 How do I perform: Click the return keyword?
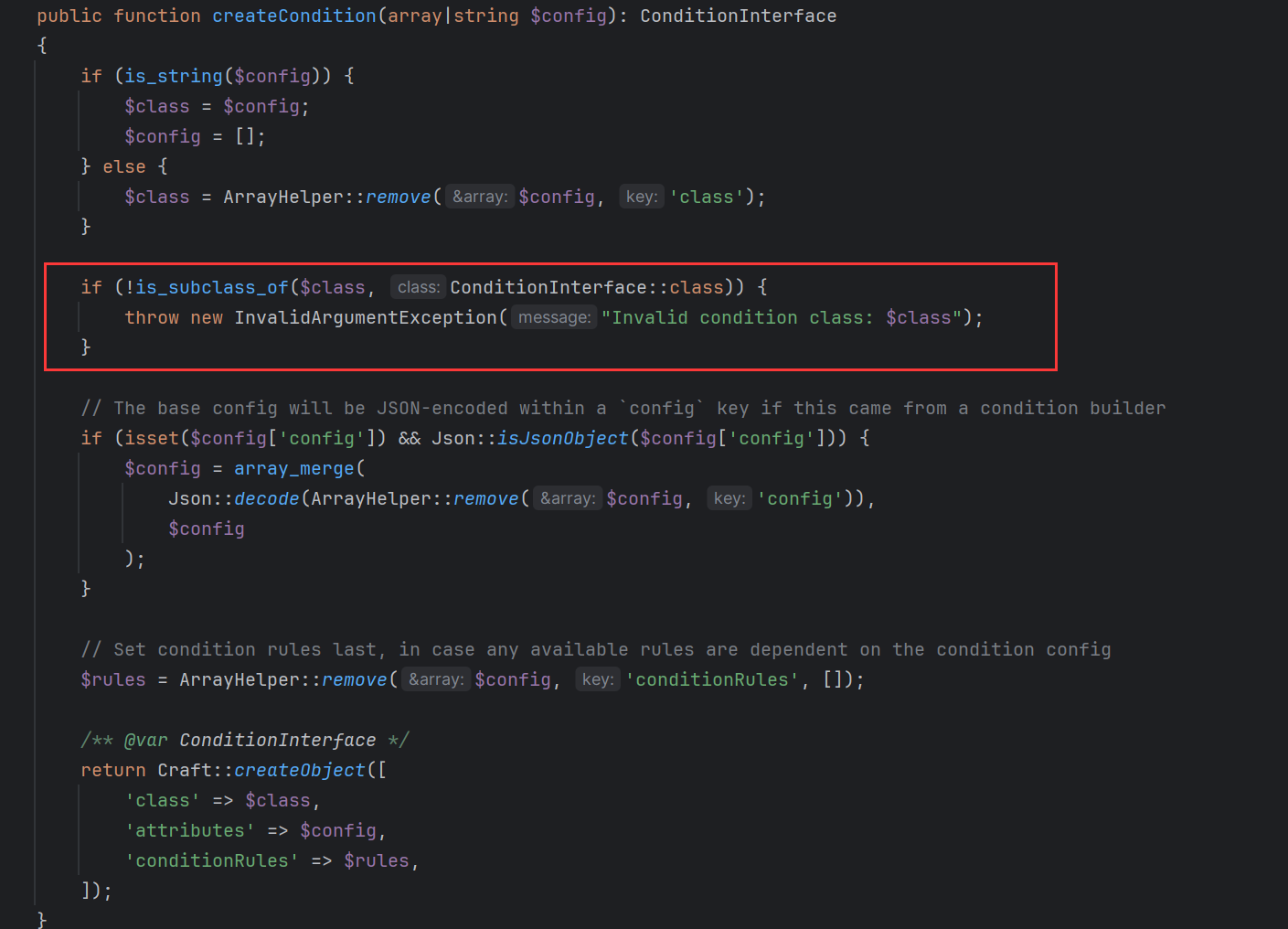113,770
